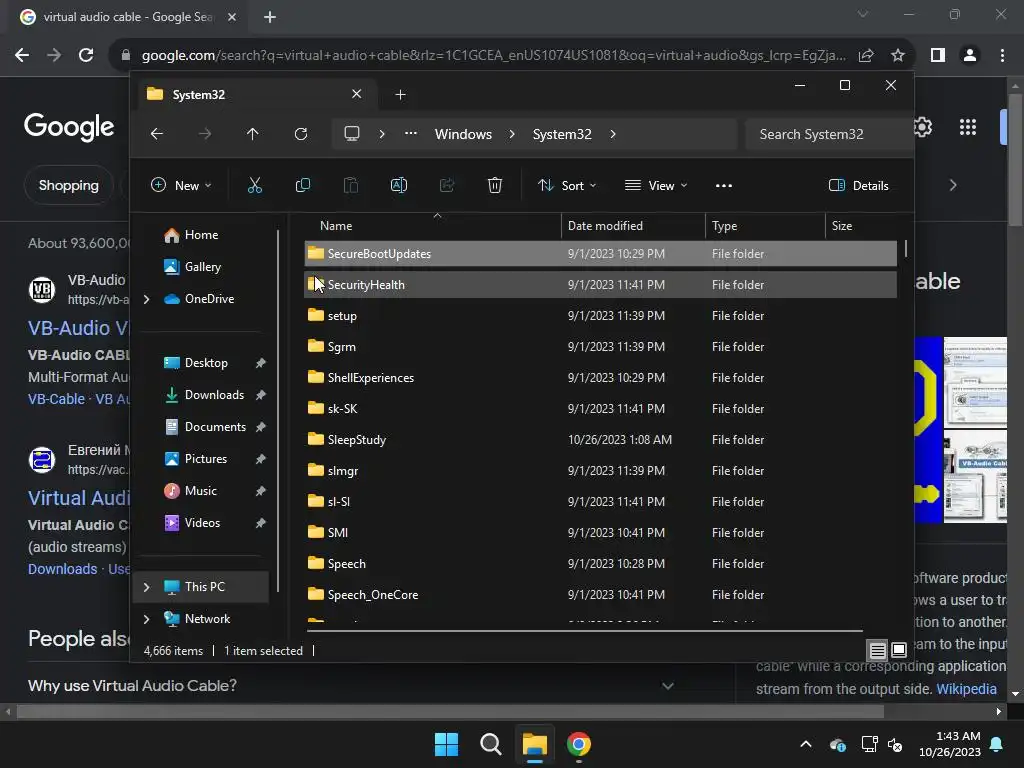Expand the Network tree node

(x=146, y=619)
